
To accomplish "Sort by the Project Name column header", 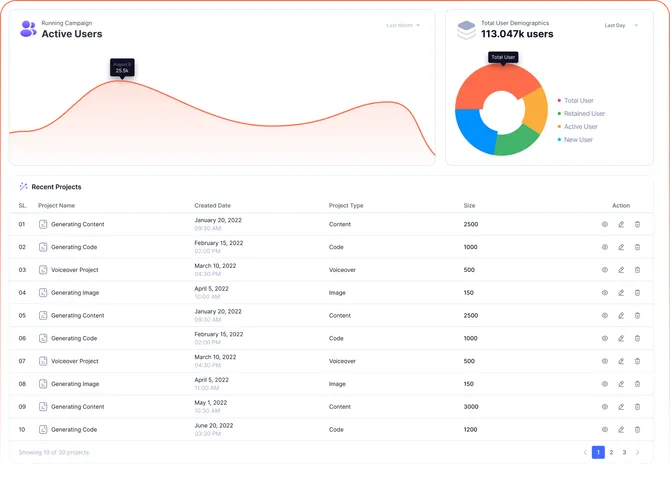I will coord(56,205).
